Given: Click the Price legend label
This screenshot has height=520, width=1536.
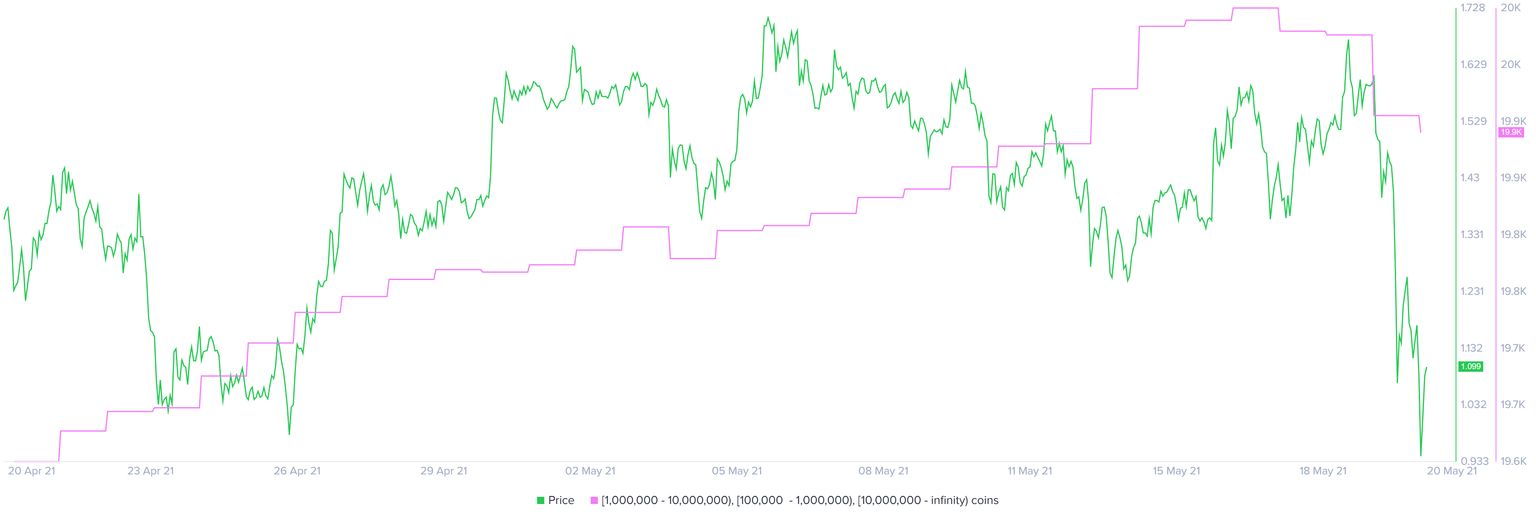Looking at the screenshot, I should (561, 500).
